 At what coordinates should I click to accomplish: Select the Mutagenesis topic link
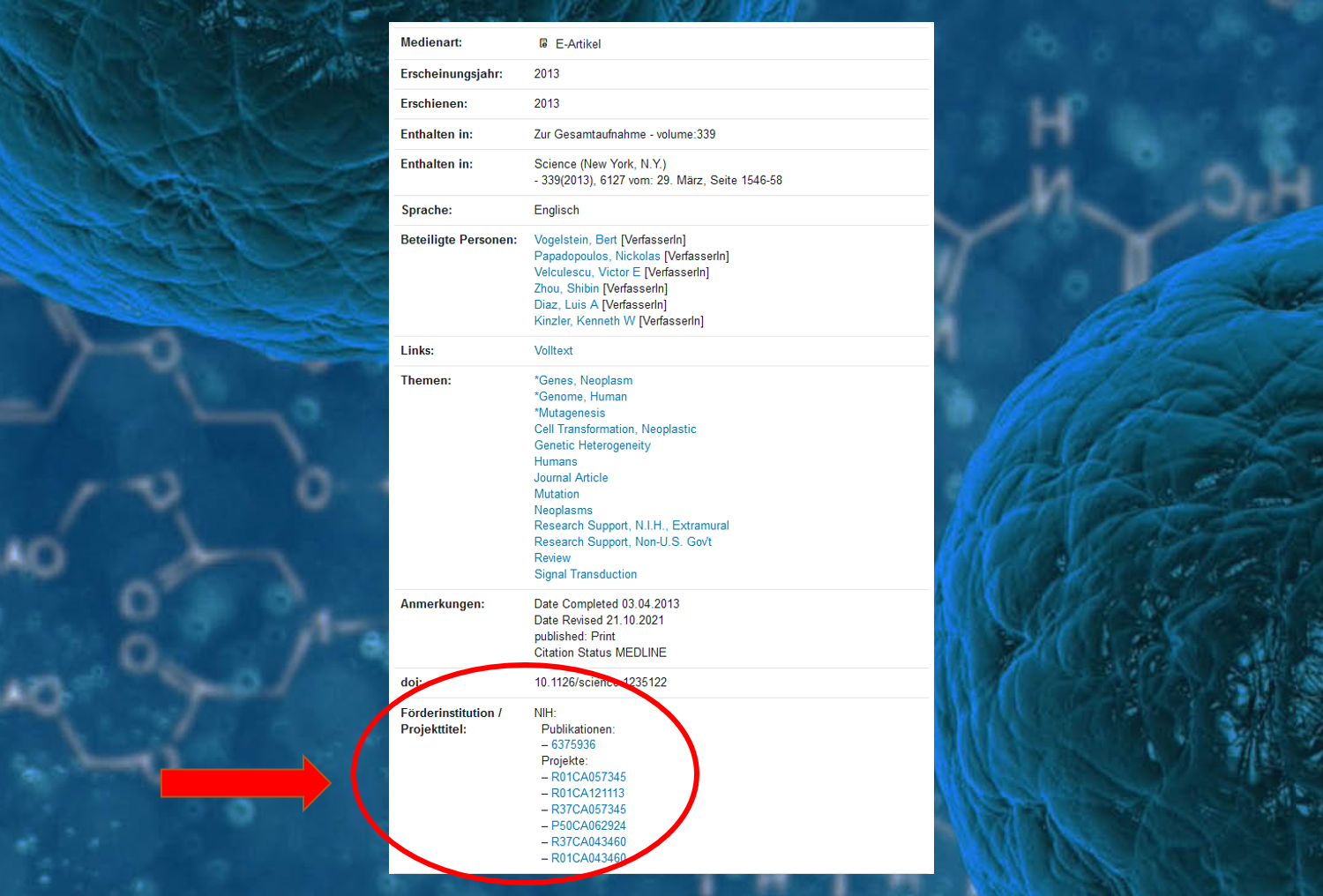coord(571,413)
